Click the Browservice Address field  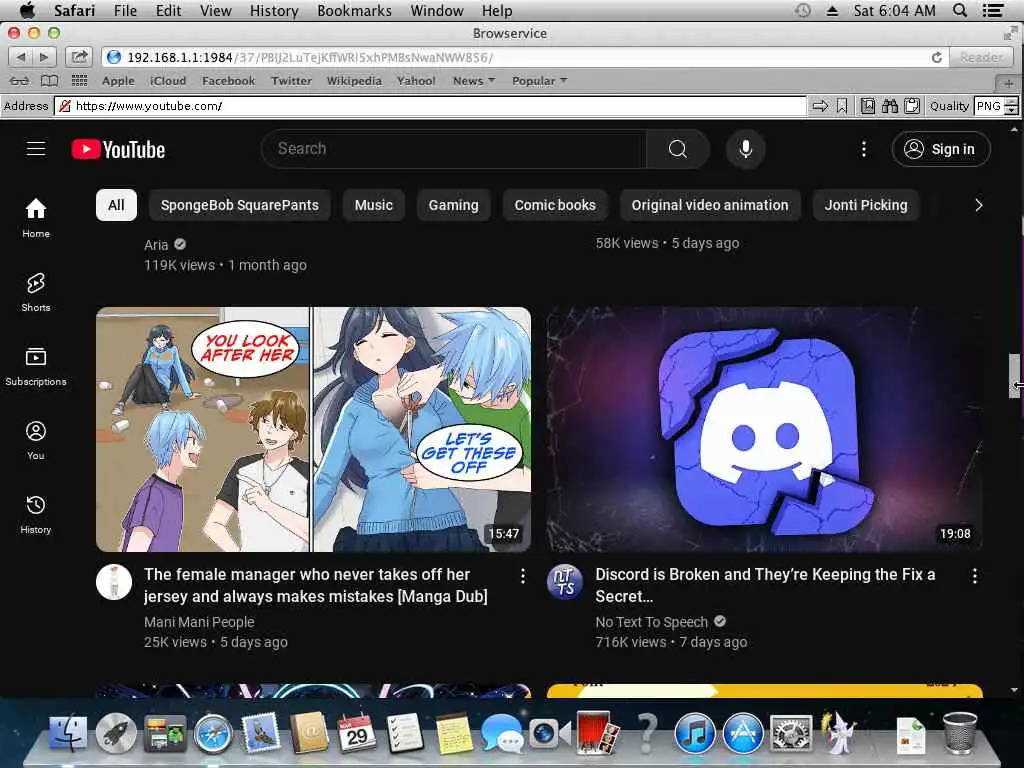pos(431,106)
